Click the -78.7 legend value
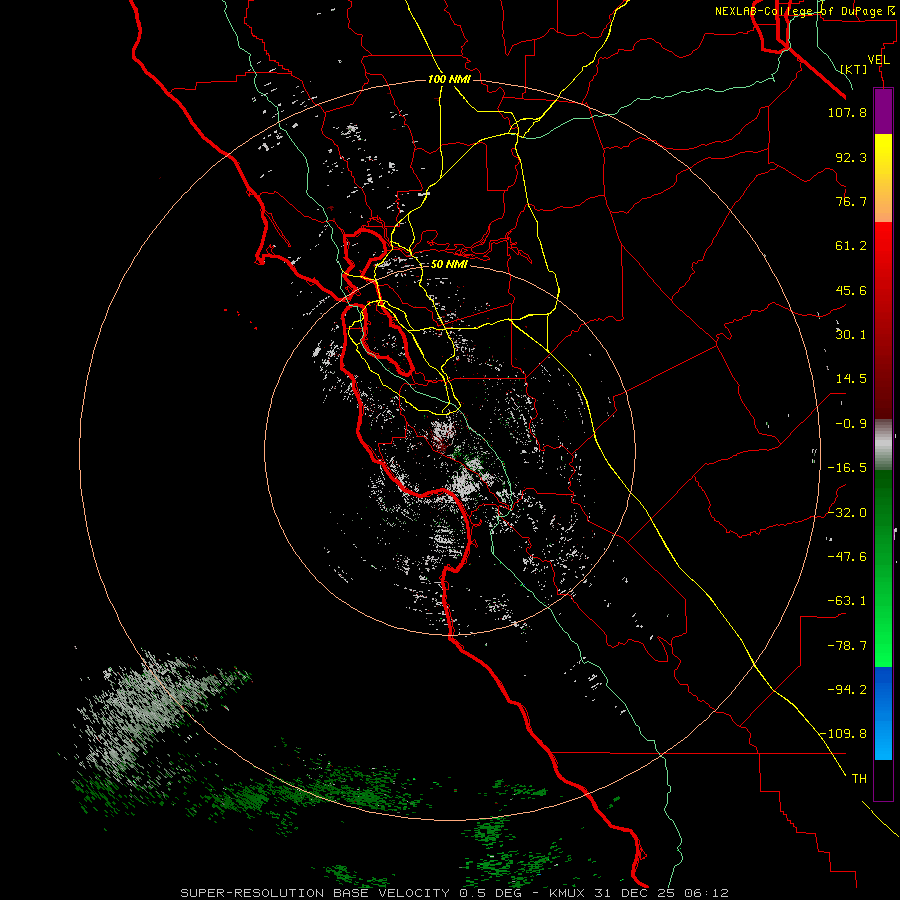900x900 pixels. (x=847, y=646)
